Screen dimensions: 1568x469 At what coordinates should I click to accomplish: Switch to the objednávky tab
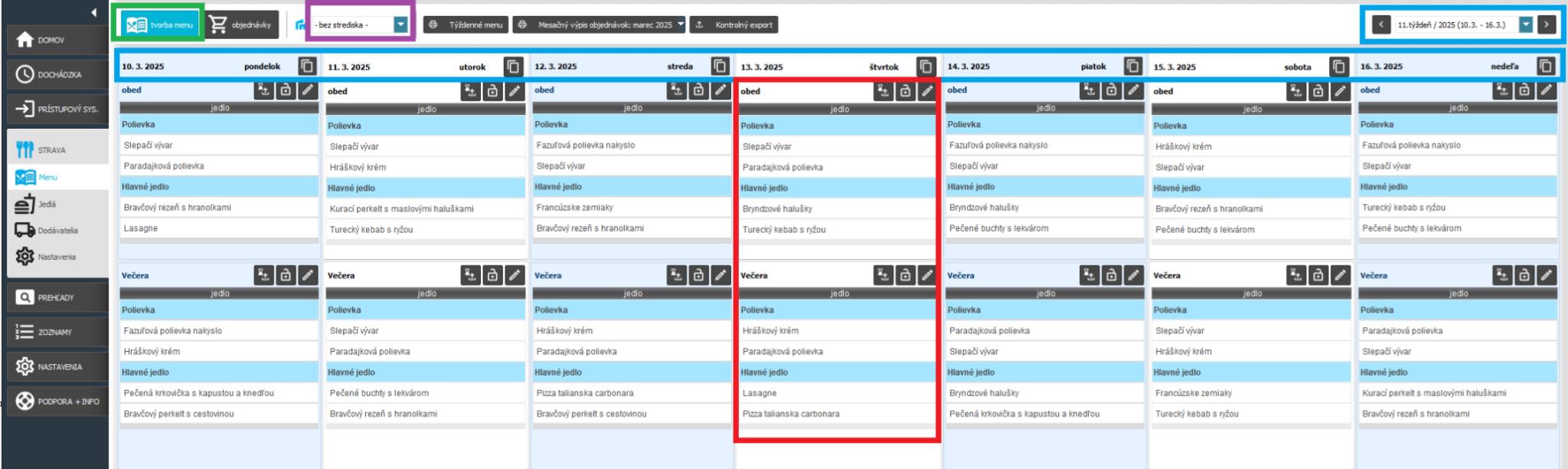(x=241, y=25)
